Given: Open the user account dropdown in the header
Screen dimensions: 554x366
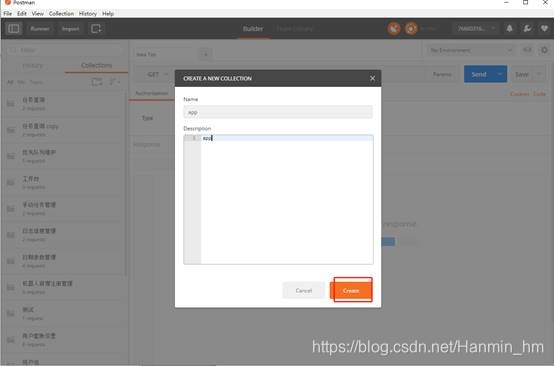Looking at the screenshot, I should coord(476,28).
